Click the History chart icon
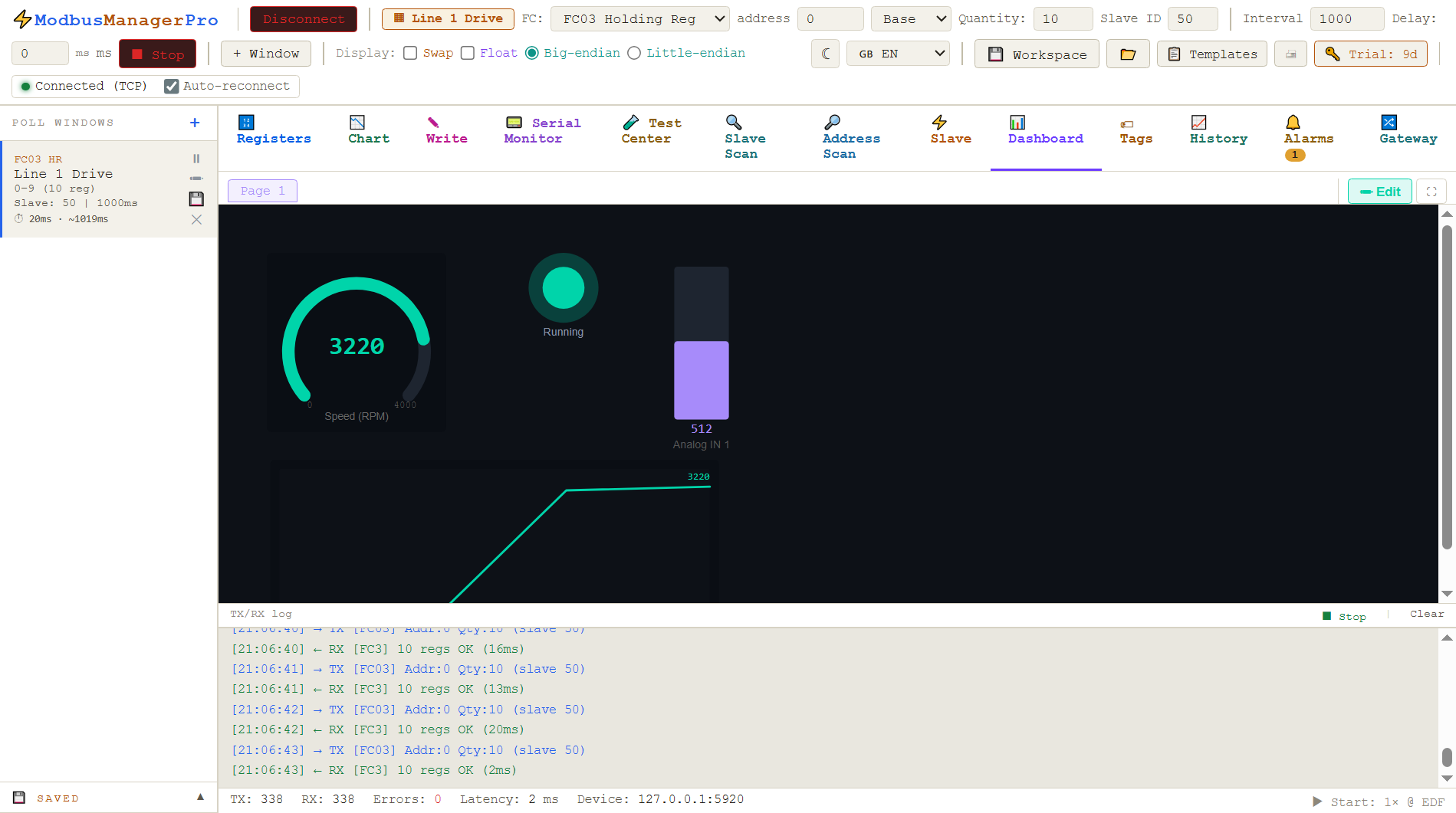 tap(1198, 122)
